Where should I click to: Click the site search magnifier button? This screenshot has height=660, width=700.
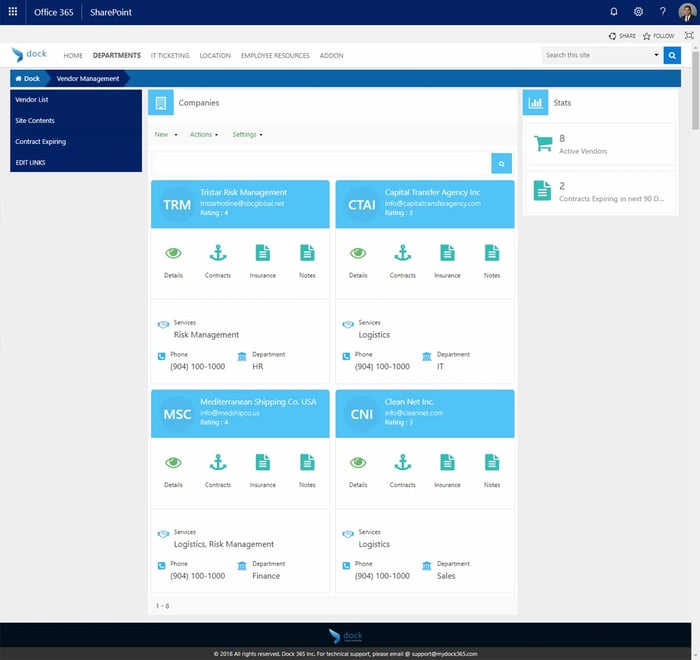tap(672, 55)
